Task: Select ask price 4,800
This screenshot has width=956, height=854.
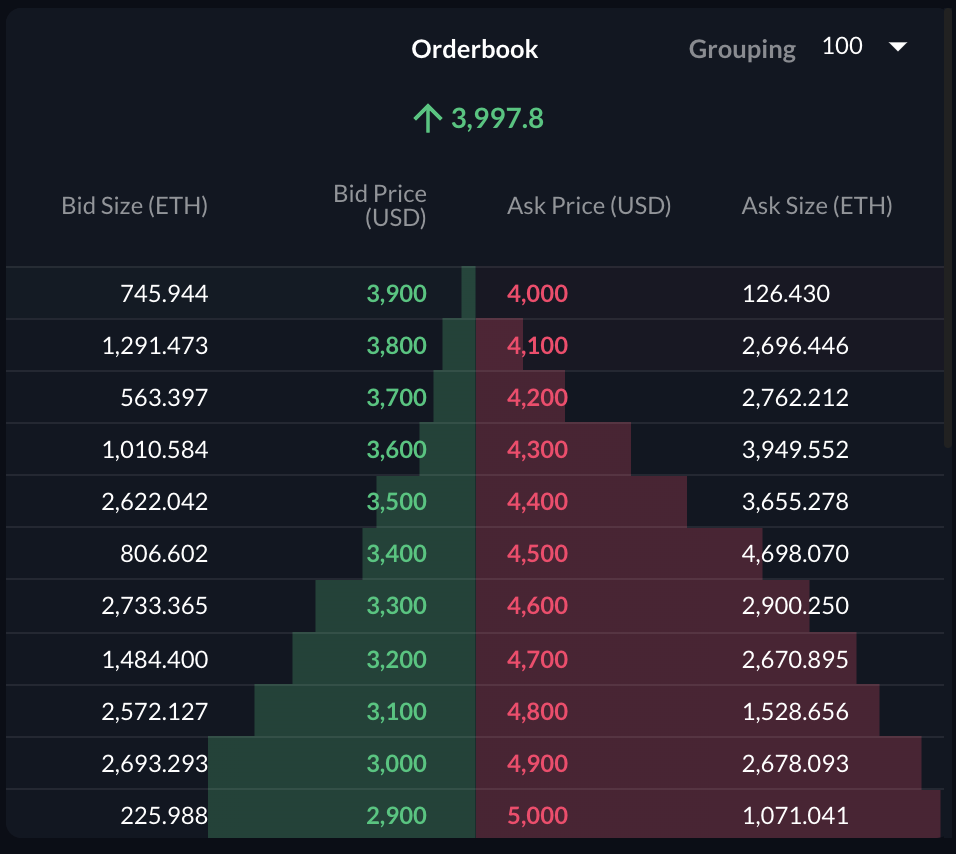Action: pos(537,711)
